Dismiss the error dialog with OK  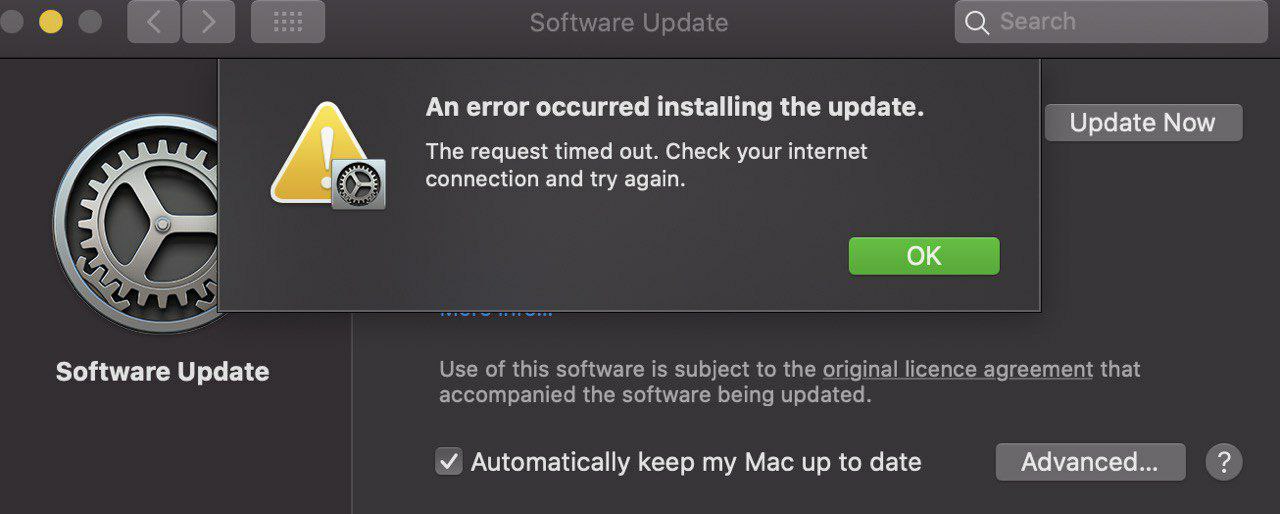click(x=924, y=256)
